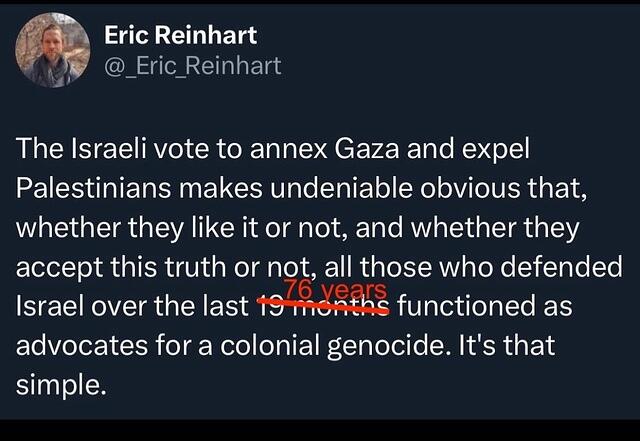Image resolution: width=640 pixels, height=441 pixels.
Task: Click the struck-through '19 months' text
Action: click(x=323, y=306)
